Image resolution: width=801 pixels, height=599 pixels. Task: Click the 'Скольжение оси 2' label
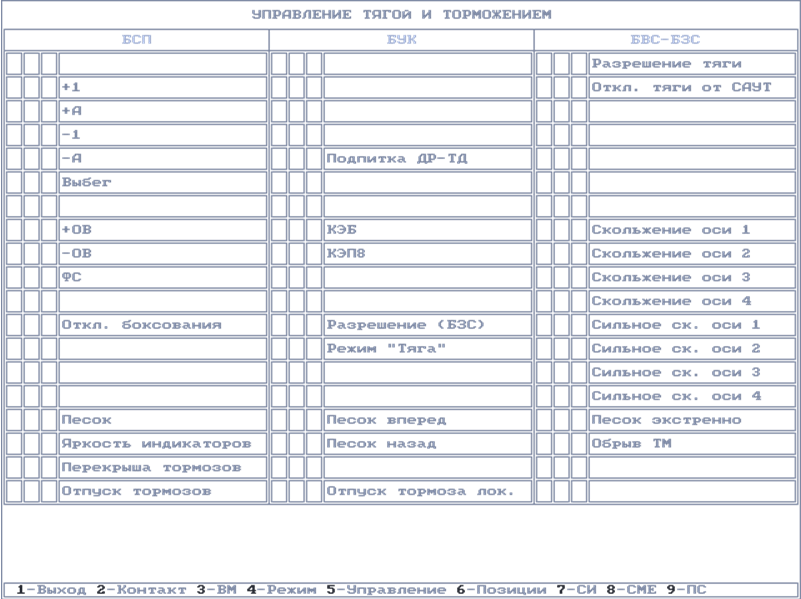[671, 254]
